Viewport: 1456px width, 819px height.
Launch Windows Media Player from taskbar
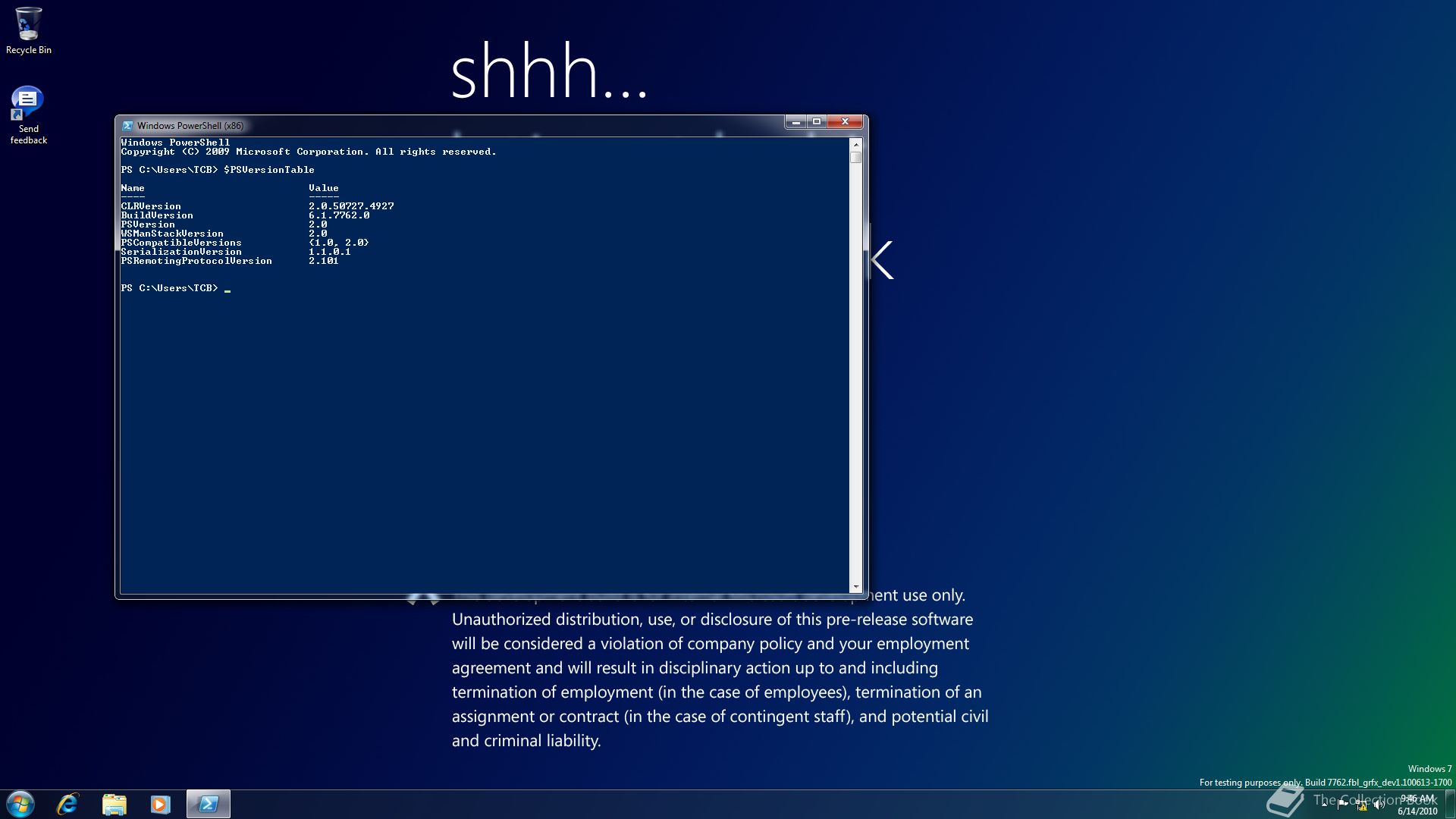161,804
